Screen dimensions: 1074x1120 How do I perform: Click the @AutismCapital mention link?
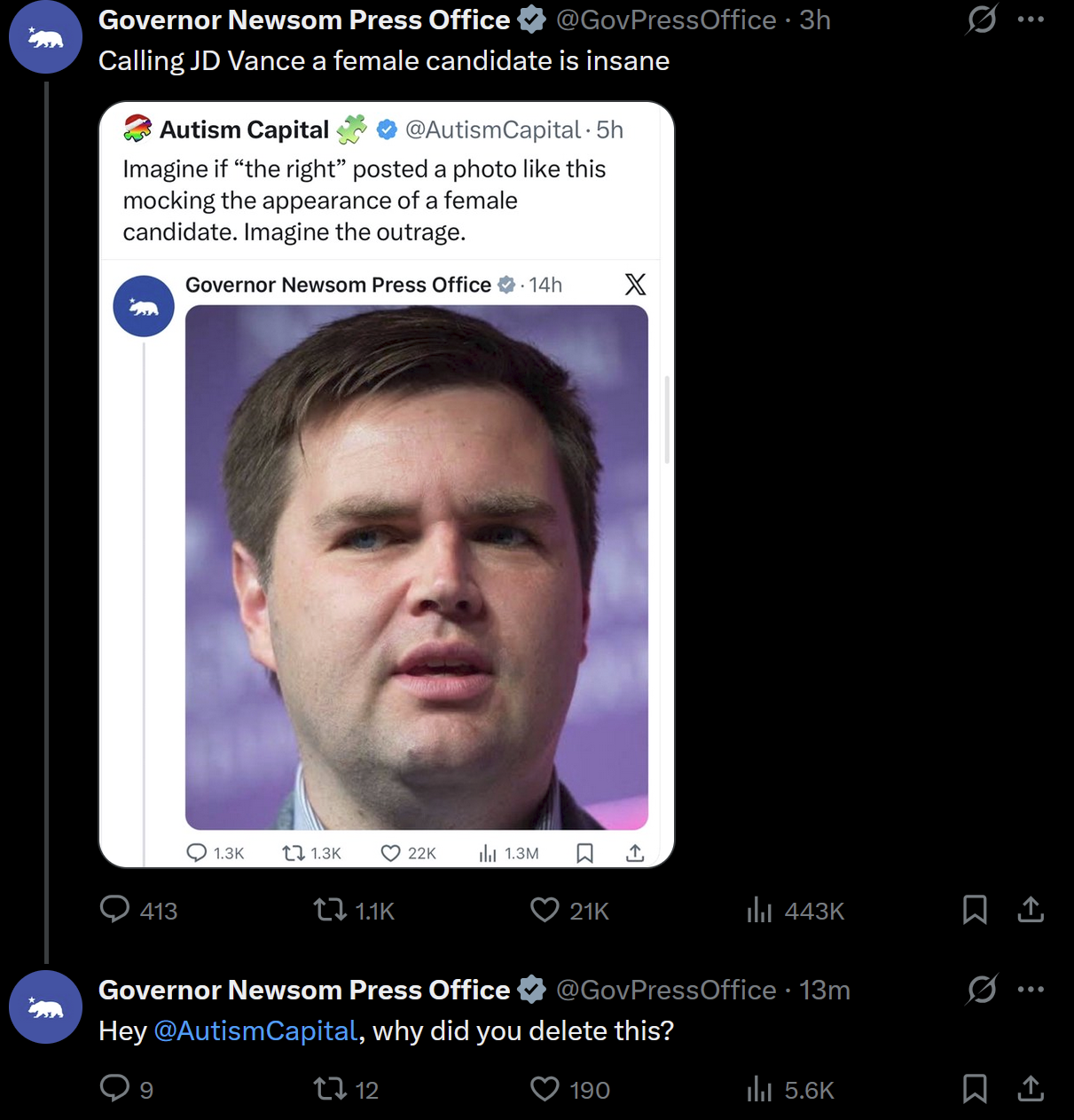tap(255, 1030)
